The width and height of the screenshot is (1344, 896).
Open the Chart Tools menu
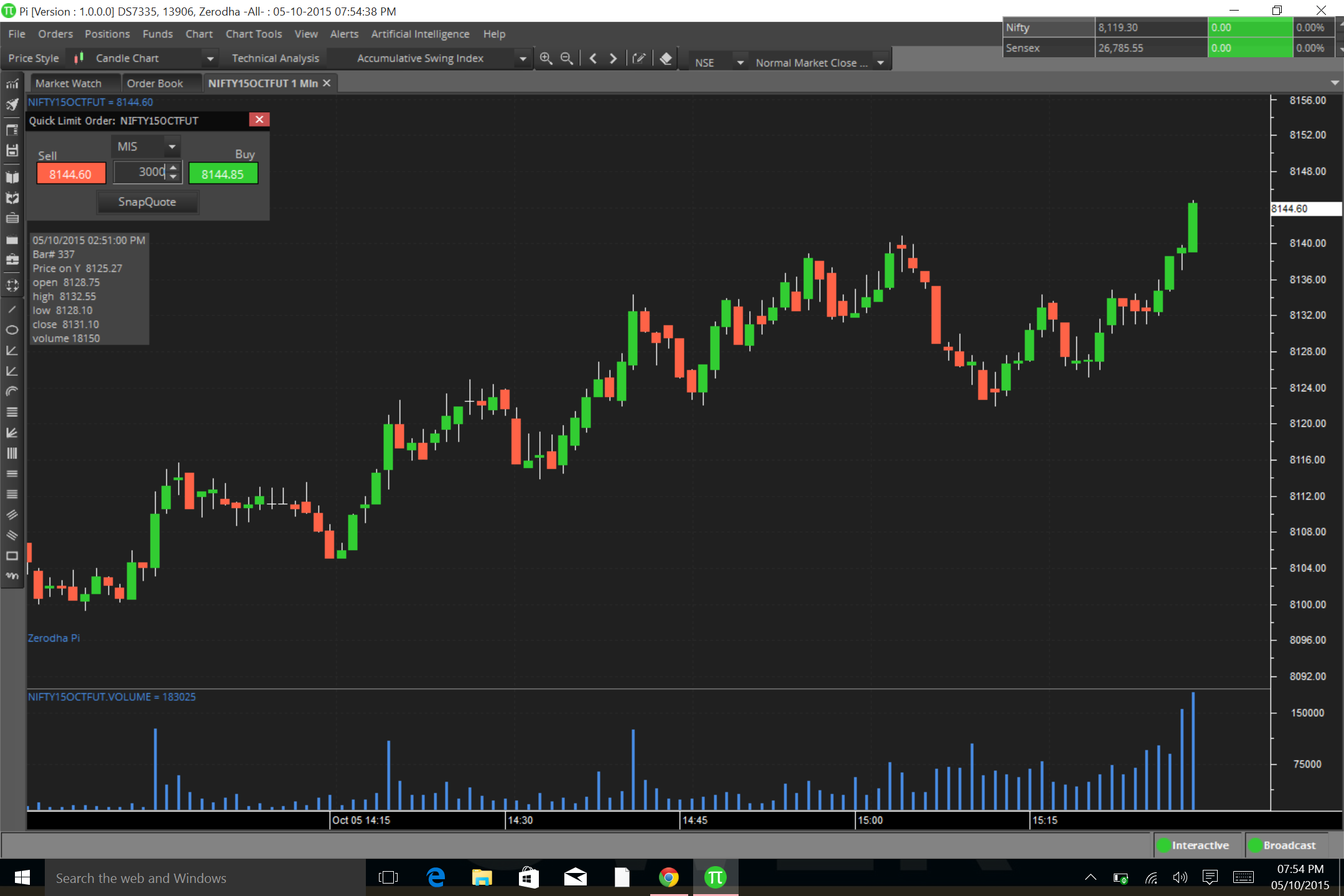click(253, 34)
